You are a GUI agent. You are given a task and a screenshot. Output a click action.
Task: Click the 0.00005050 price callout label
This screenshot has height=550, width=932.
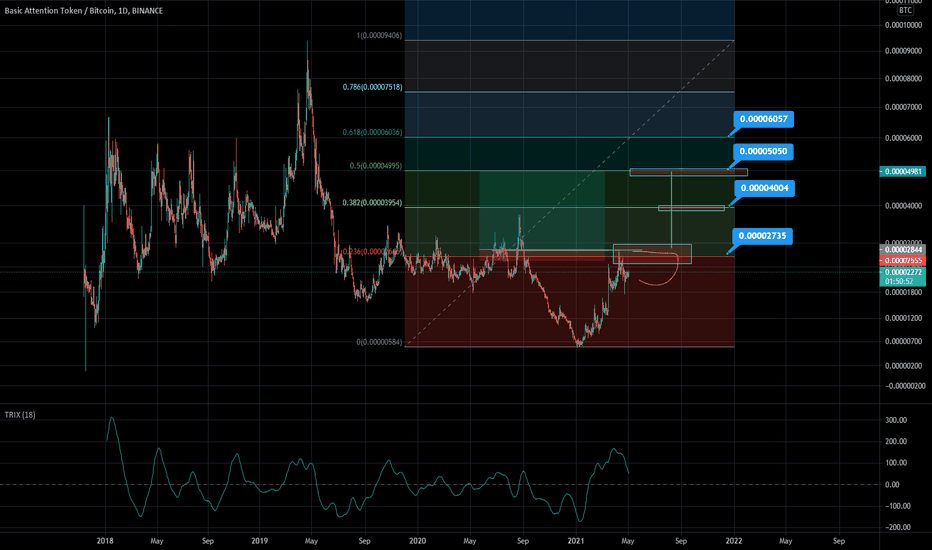click(764, 152)
